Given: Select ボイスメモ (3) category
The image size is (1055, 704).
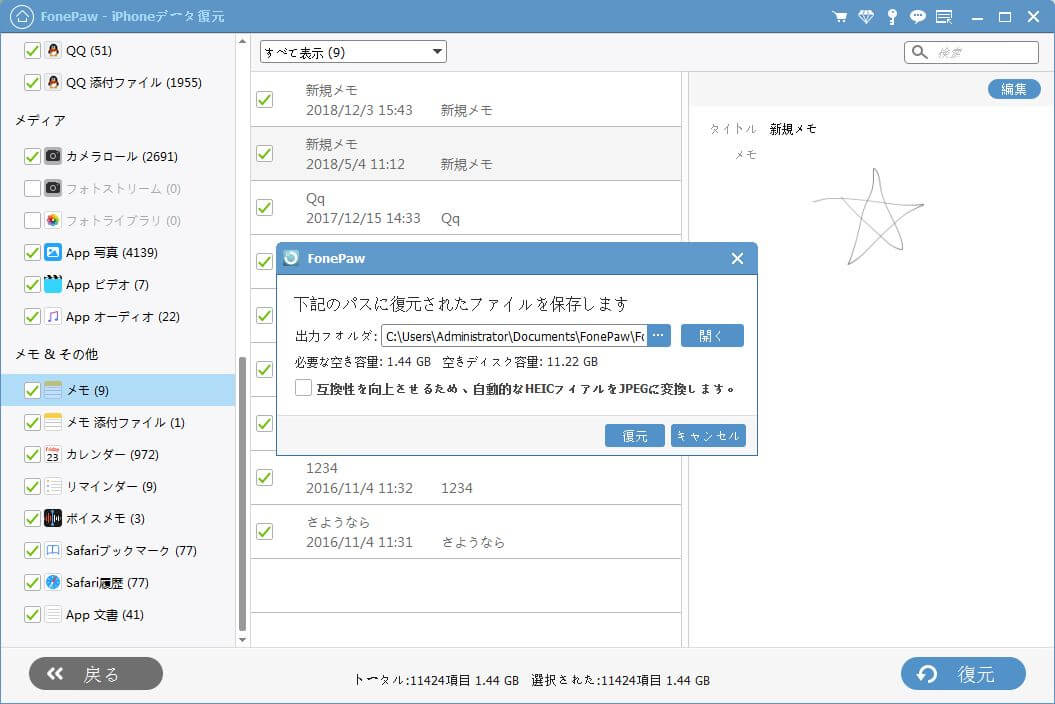Looking at the screenshot, I should tap(118, 518).
